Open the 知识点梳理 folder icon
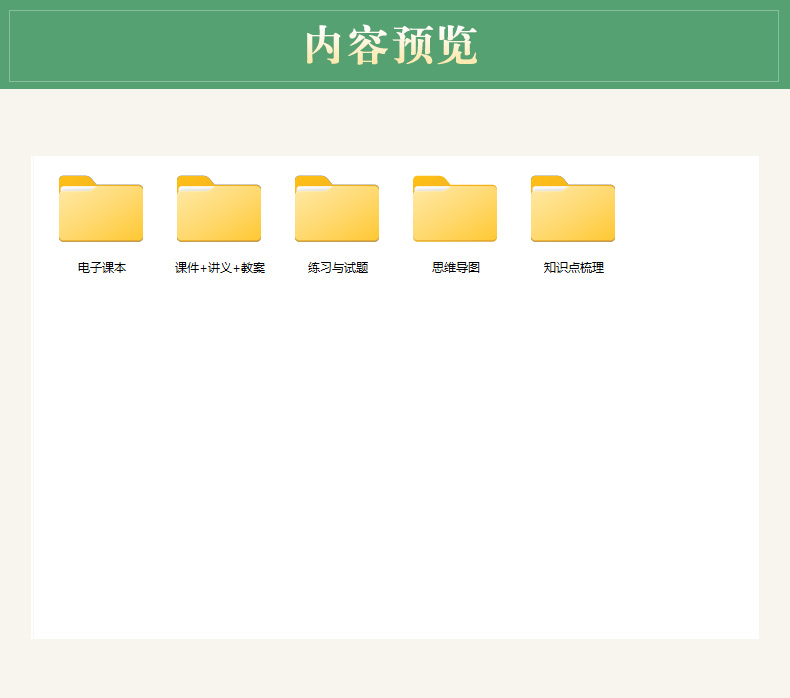The width and height of the screenshot is (790, 698). 573,209
